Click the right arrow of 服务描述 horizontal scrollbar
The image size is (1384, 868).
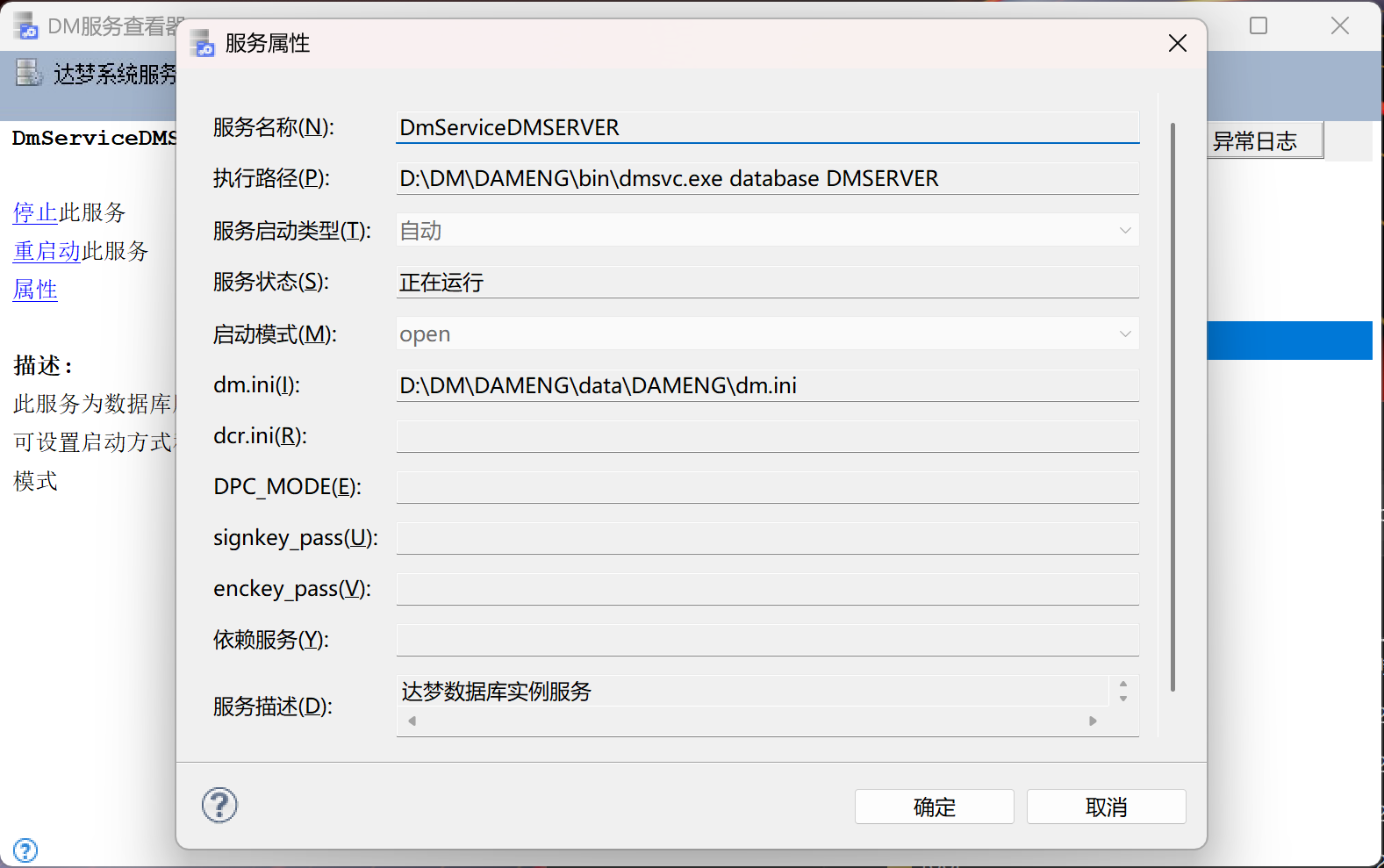[x=1093, y=721]
